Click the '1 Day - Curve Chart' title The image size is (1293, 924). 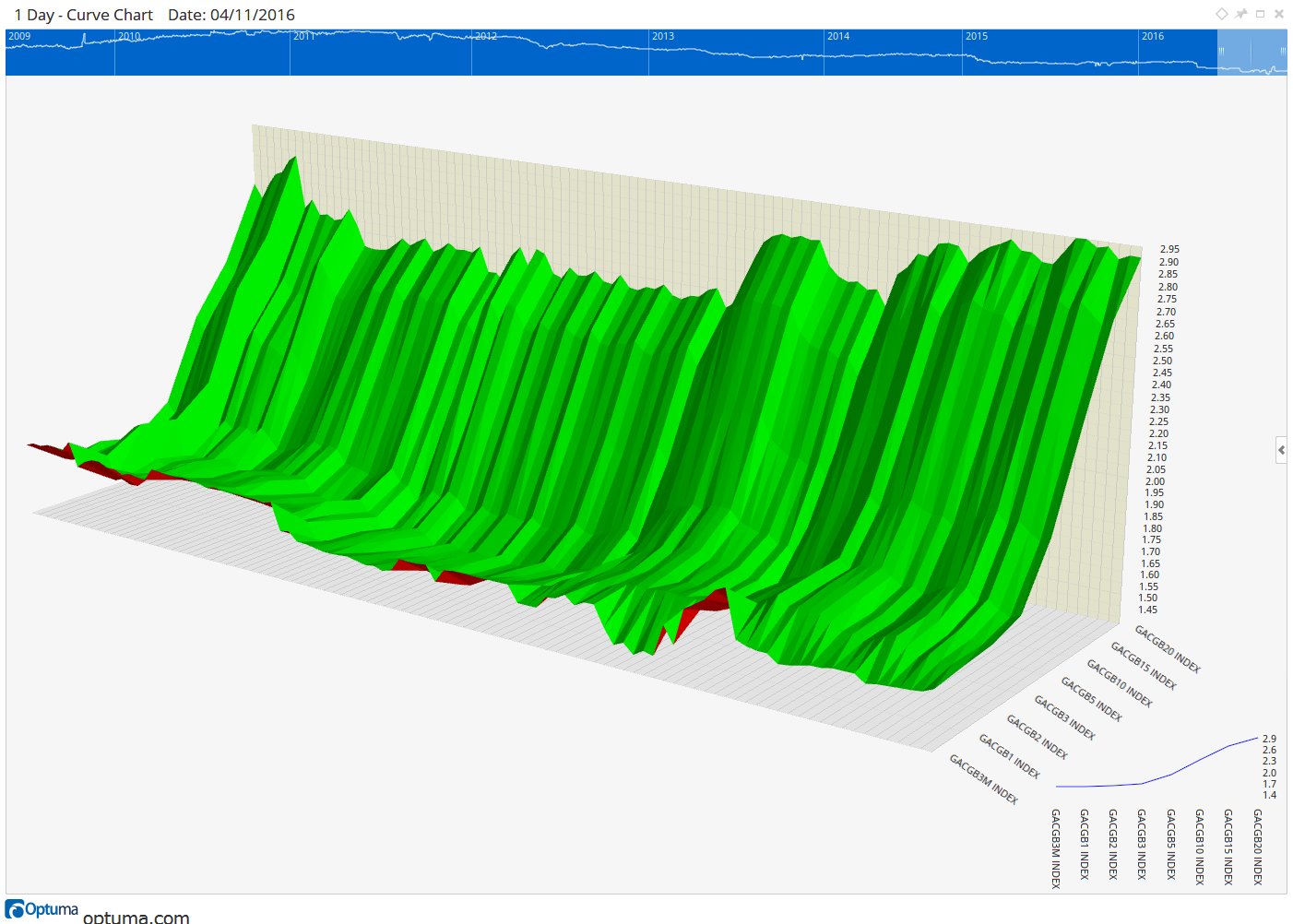tap(84, 15)
